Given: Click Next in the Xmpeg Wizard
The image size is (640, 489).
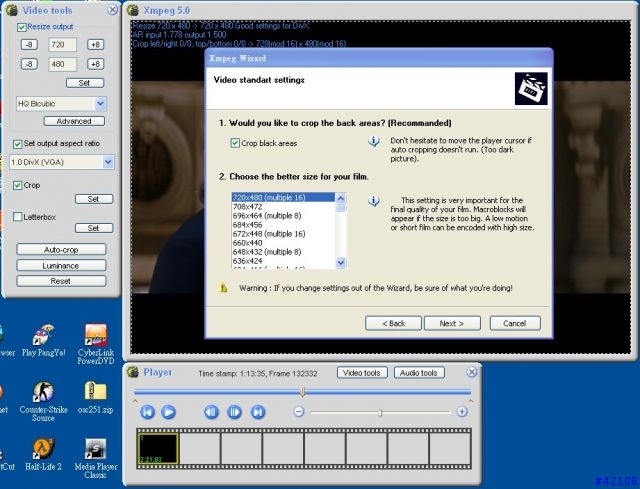Looking at the screenshot, I should (452, 323).
